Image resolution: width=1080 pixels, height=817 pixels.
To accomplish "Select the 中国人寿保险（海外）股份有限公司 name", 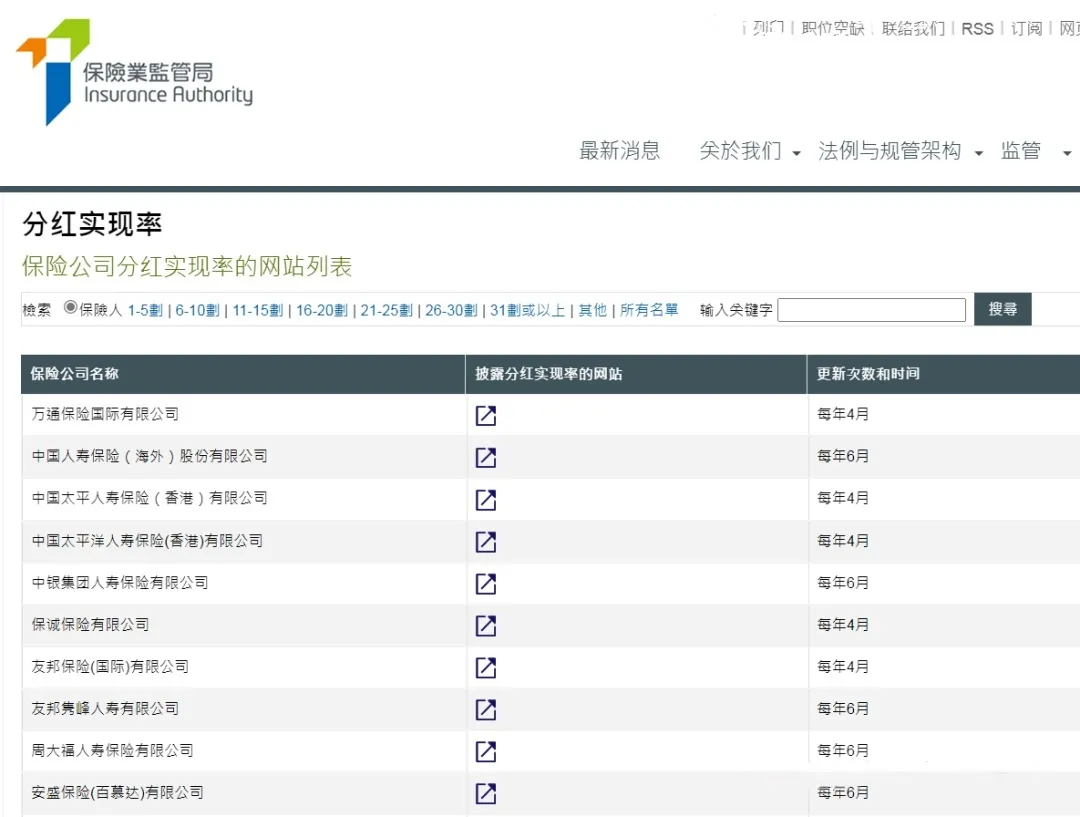I will [149, 456].
